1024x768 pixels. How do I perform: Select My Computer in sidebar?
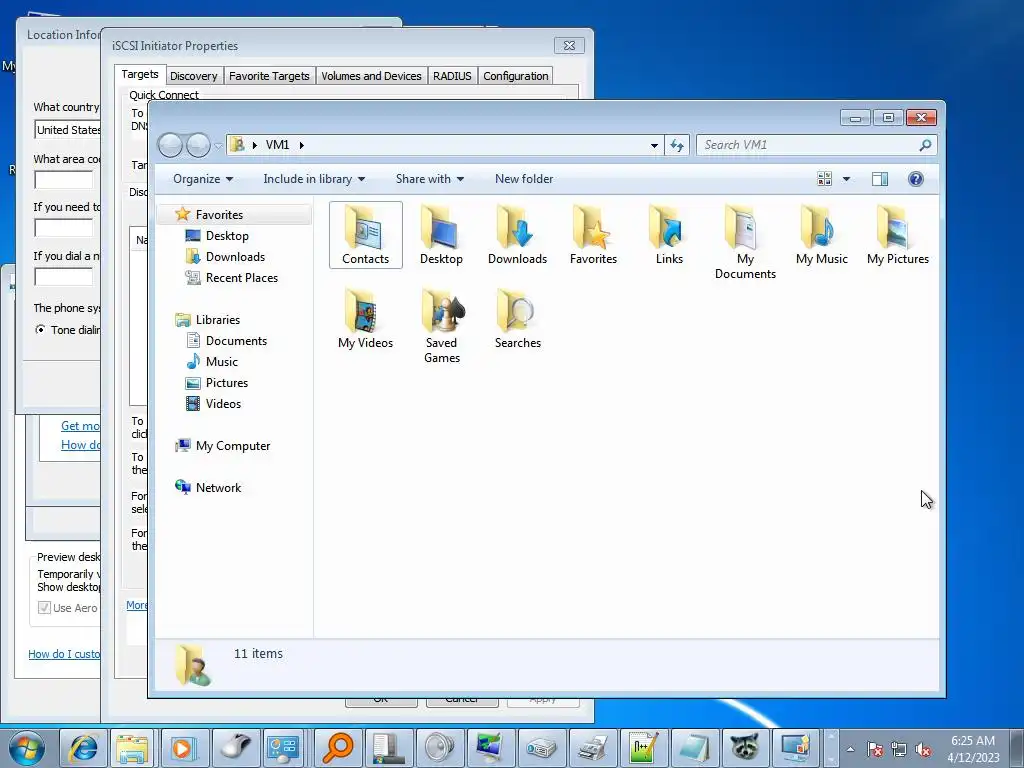coord(232,446)
